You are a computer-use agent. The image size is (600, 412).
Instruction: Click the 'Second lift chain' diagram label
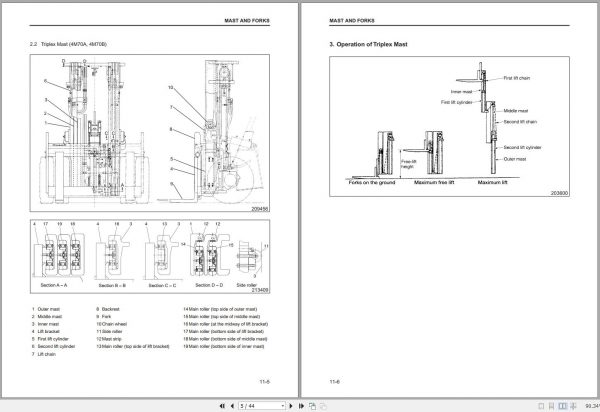pos(520,122)
